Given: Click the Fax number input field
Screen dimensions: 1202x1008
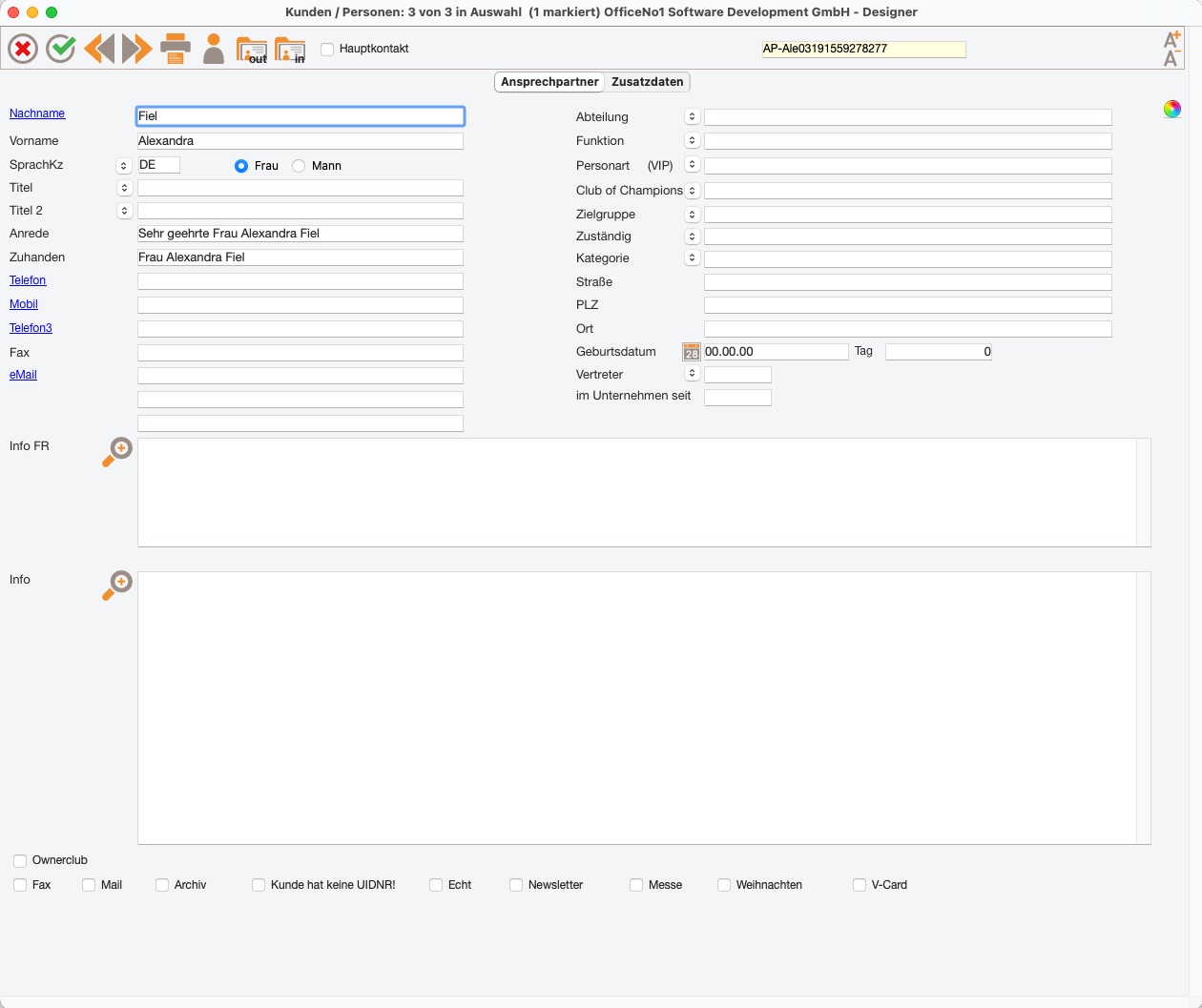Looking at the screenshot, I should (300, 353).
